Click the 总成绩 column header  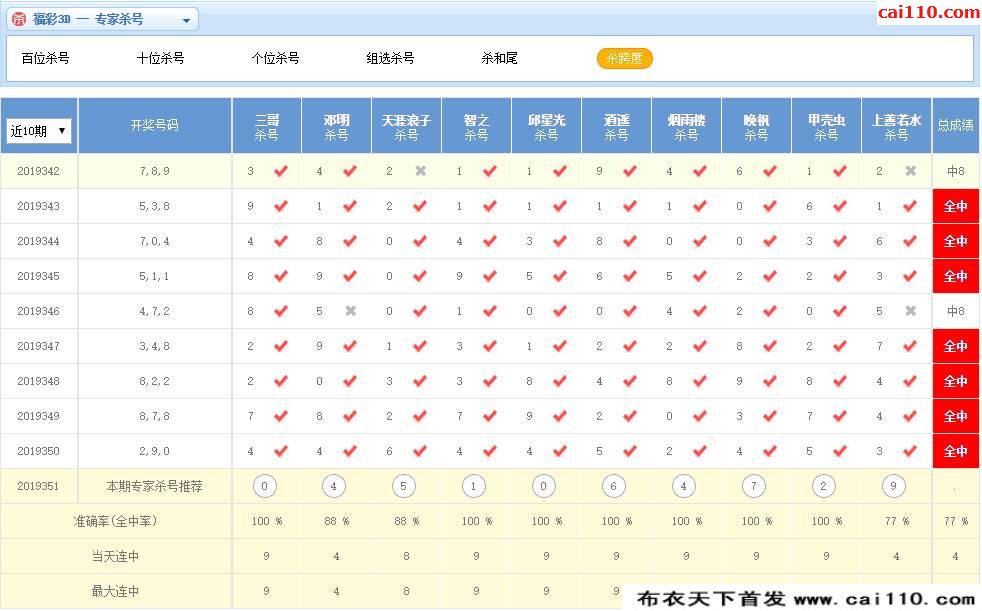[x=956, y=126]
